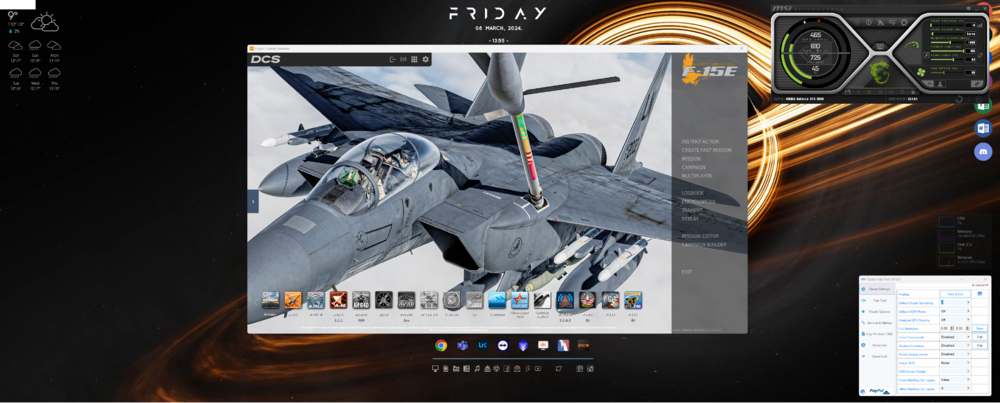This screenshot has height=403, width=1000.
Task: Open Discord desktop icon
Action: tap(984, 152)
